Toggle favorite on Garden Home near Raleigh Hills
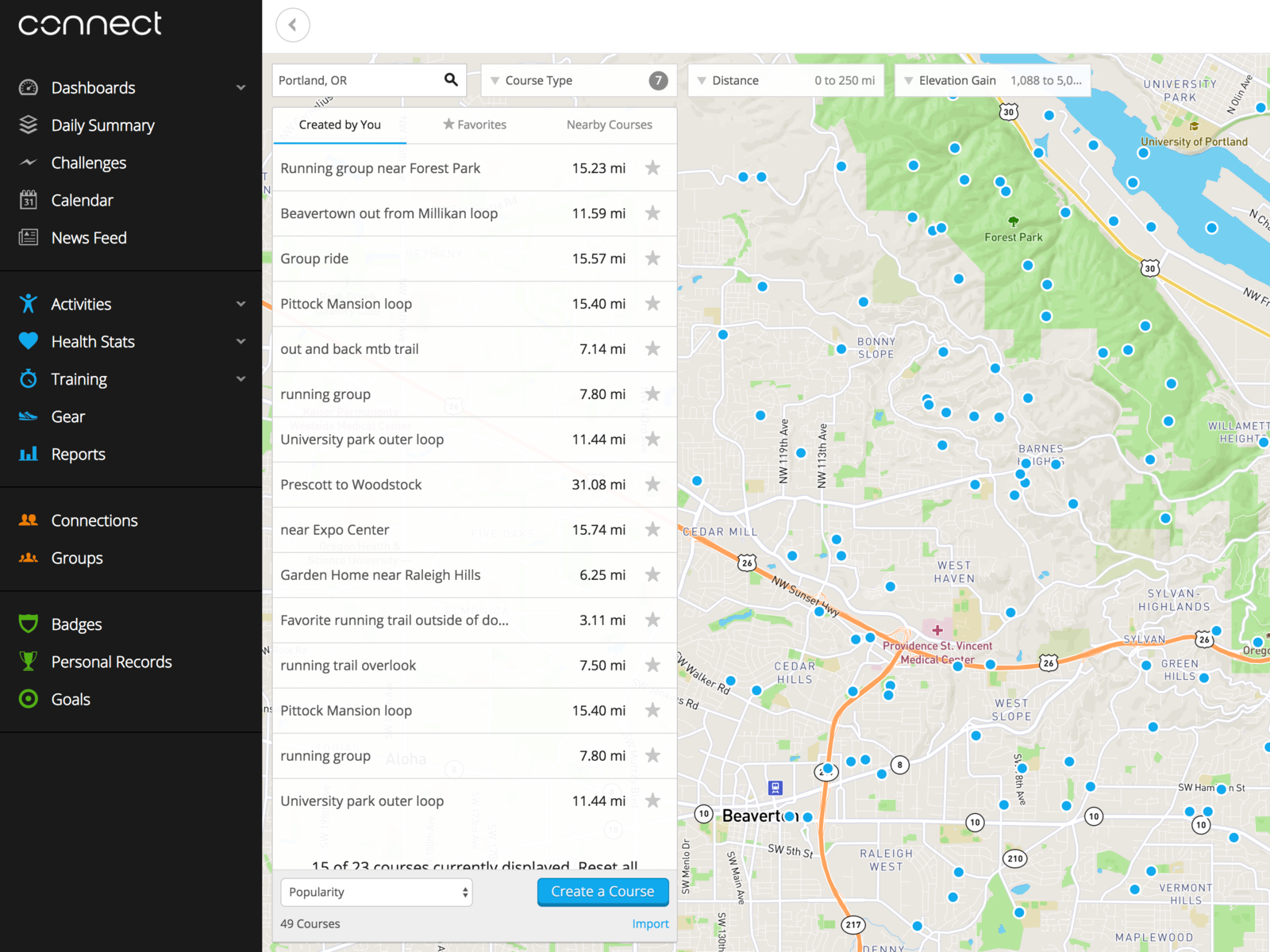The width and height of the screenshot is (1270, 952). pos(652,575)
